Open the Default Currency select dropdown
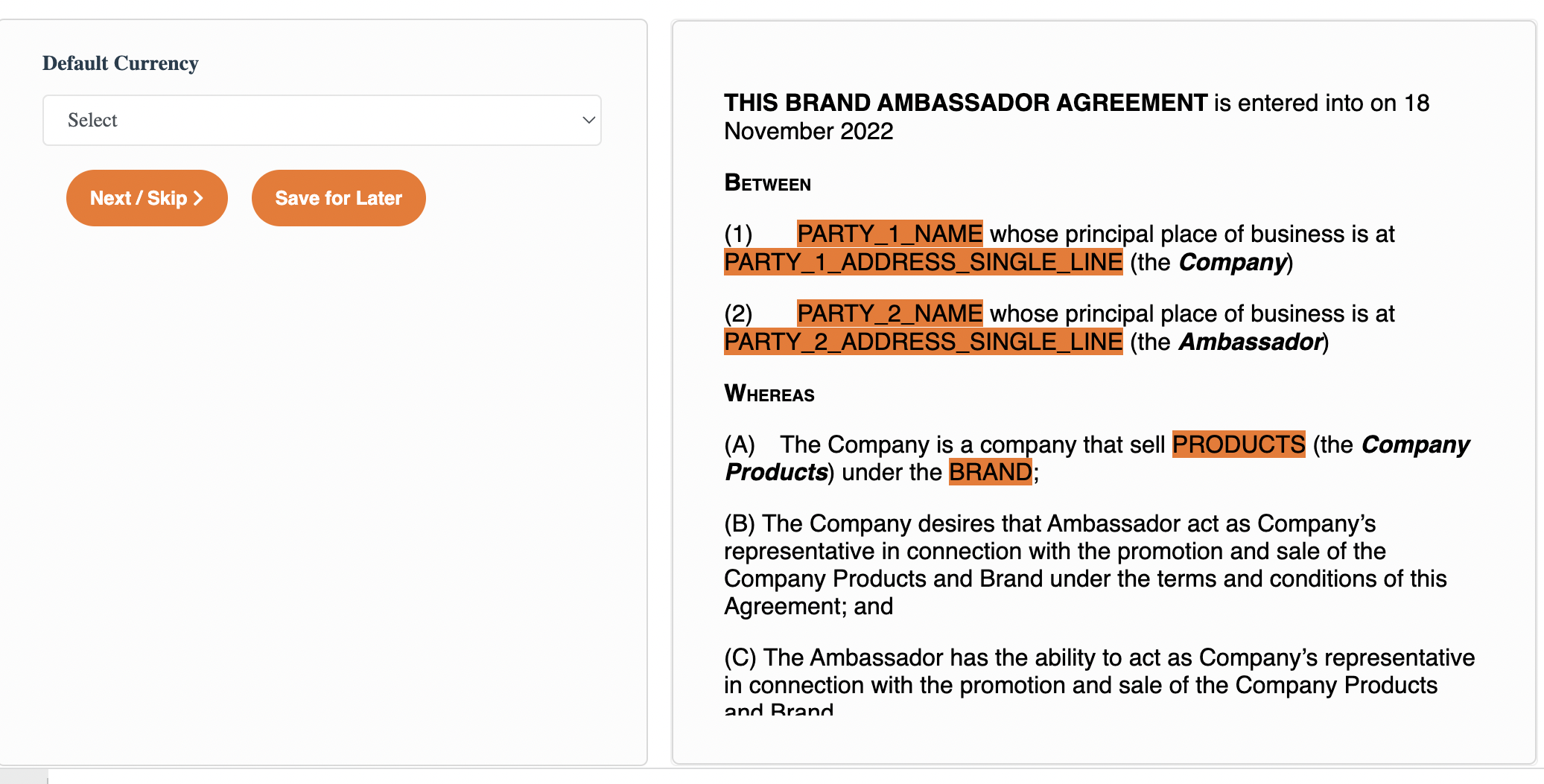This screenshot has height=784, width=1544. tap(322, 120)
